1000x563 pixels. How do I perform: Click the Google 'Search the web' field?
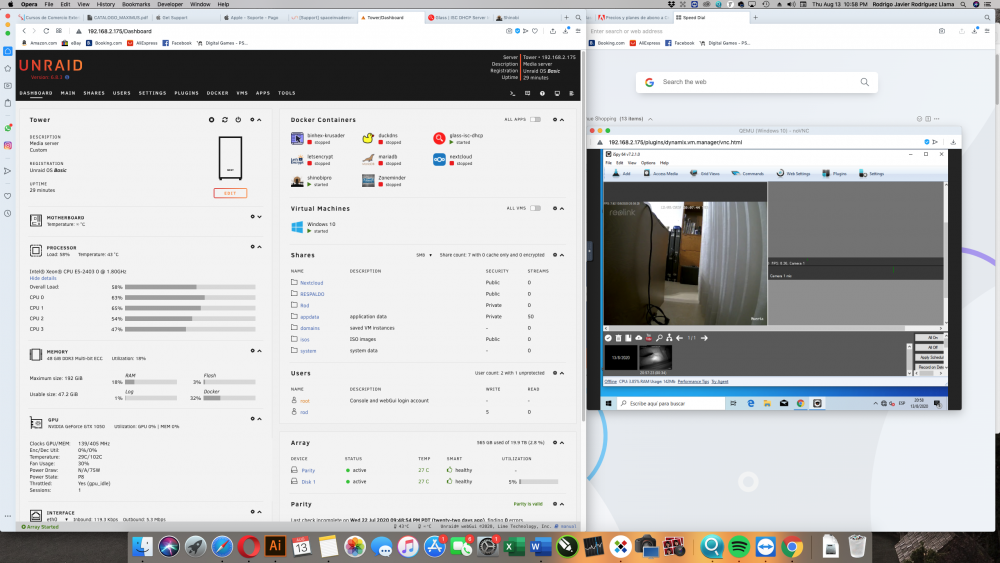pyautogui.click(x=757, y=82)
